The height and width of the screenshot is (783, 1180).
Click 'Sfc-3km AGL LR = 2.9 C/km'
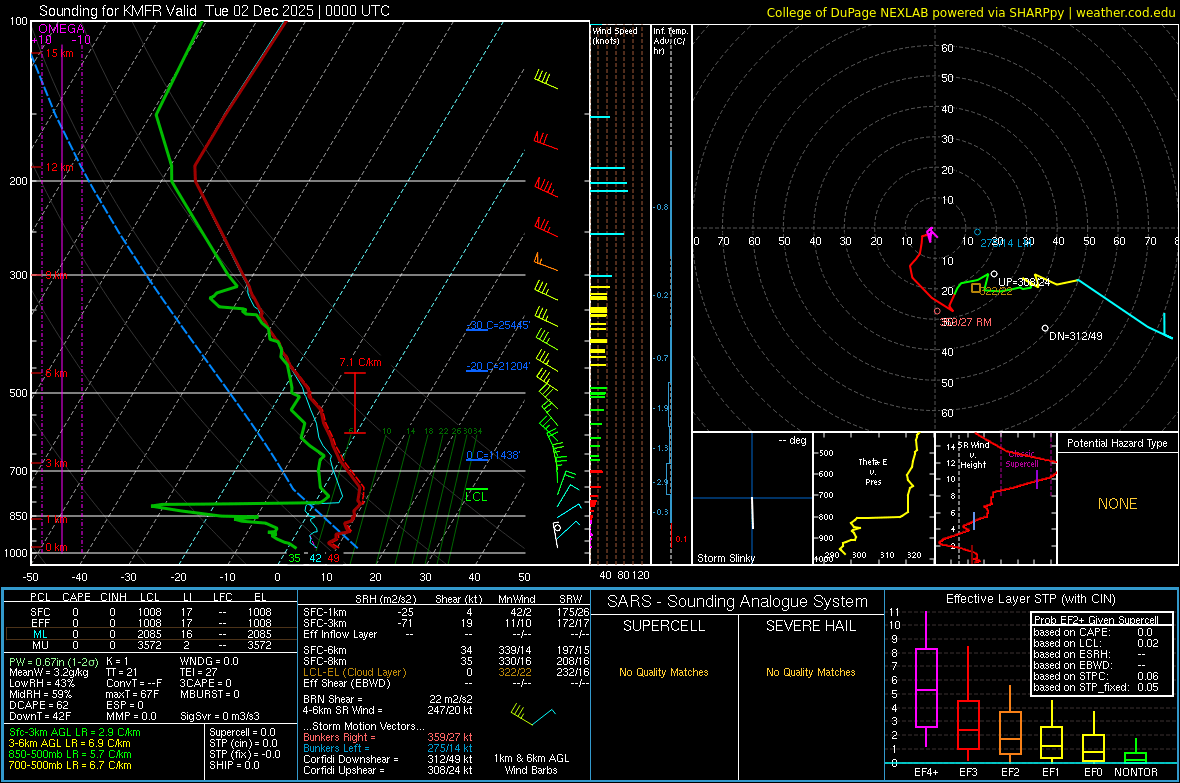75,733
